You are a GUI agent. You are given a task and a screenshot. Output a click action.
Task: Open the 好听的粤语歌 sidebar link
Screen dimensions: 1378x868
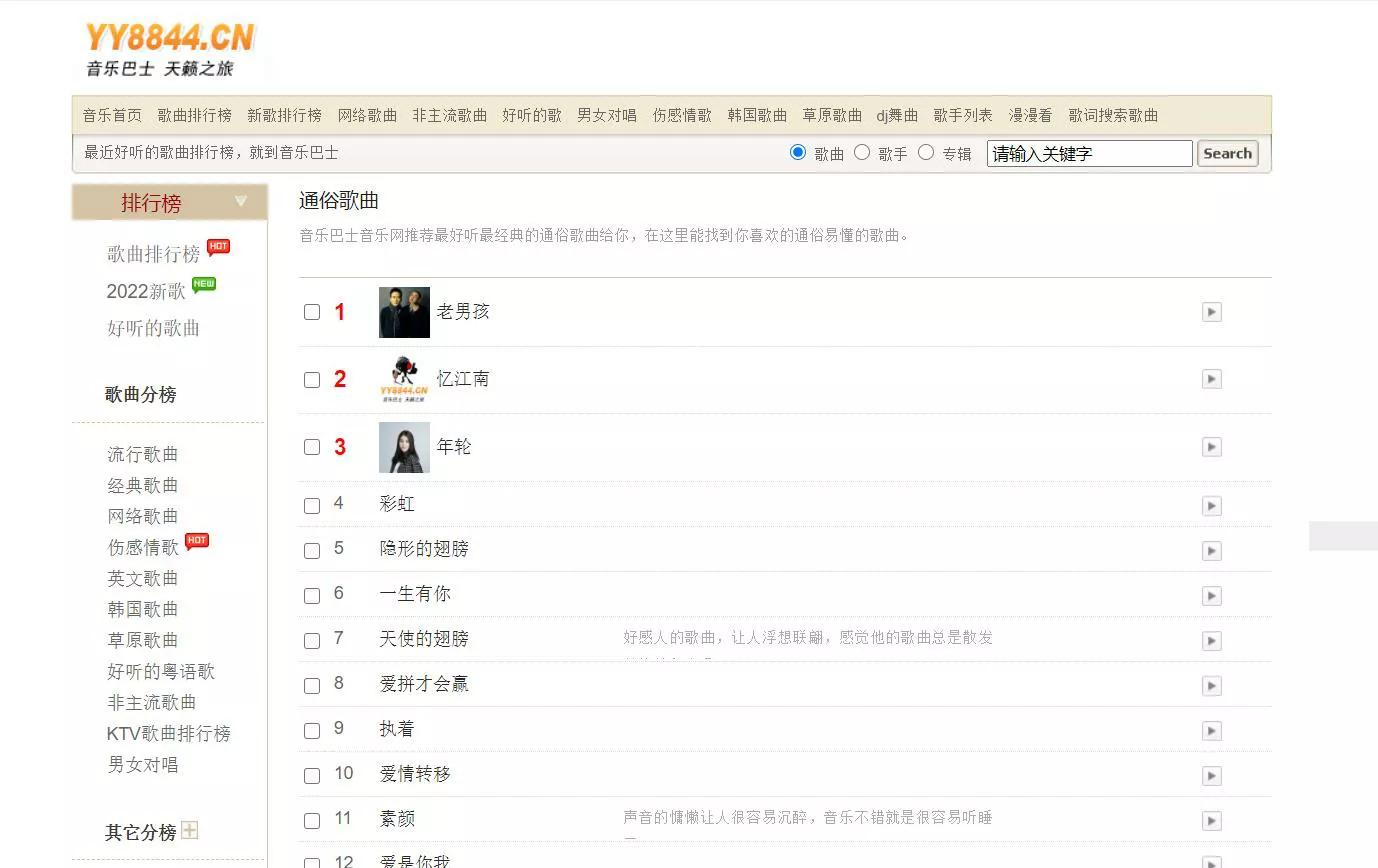160,671
